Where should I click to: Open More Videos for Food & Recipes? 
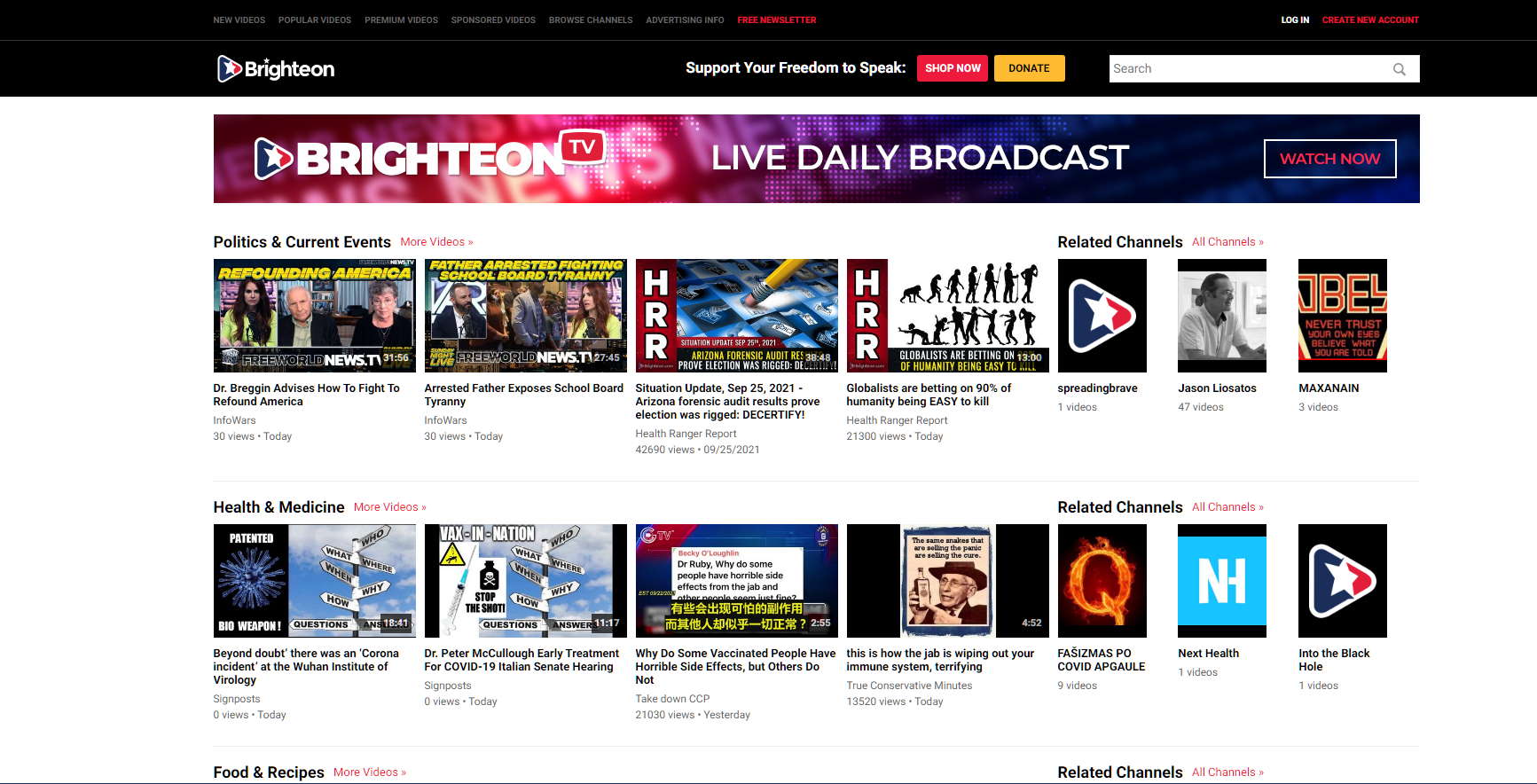(370, 772)
